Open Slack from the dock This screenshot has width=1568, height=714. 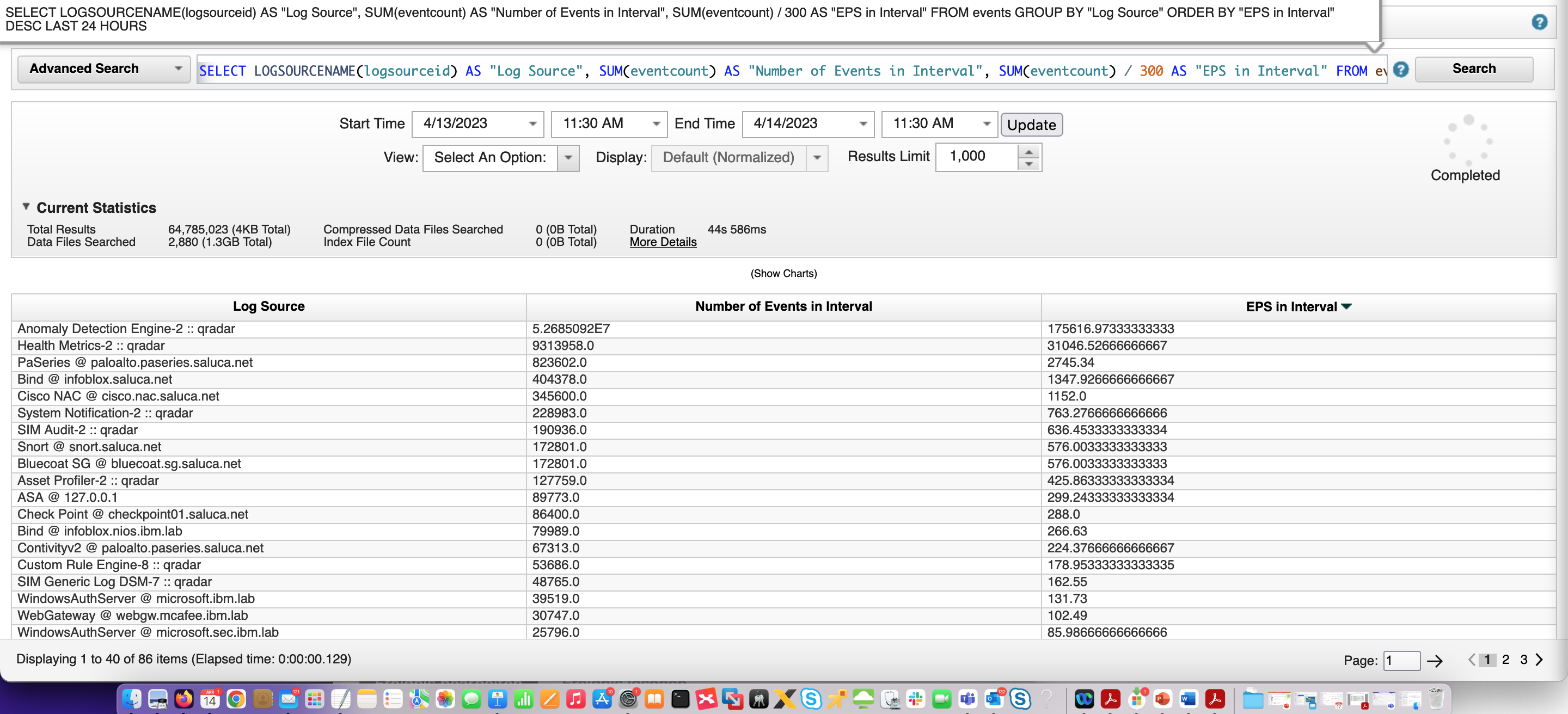915,698
